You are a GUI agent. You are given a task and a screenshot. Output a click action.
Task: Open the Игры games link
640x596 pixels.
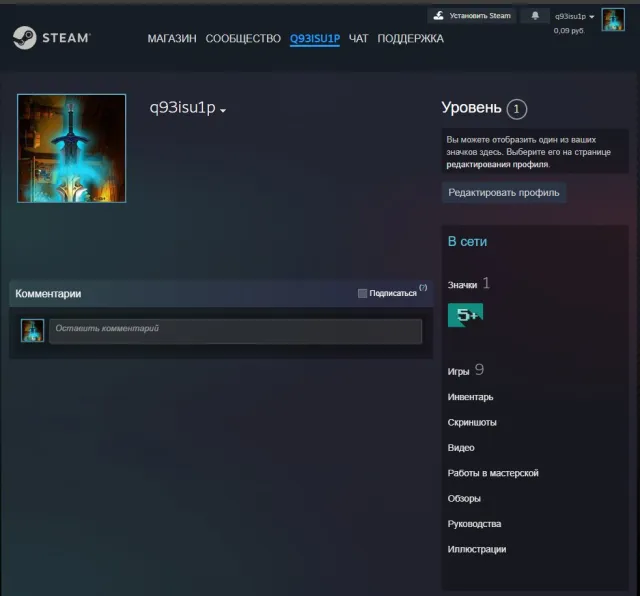(x=458, y=371)
